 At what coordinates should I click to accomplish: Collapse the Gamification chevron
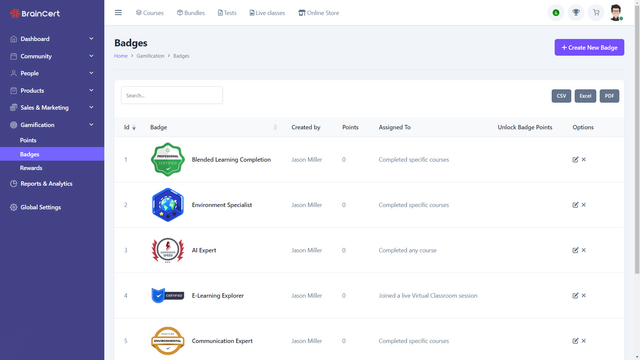pyautogui.click(x=91, y=124)
